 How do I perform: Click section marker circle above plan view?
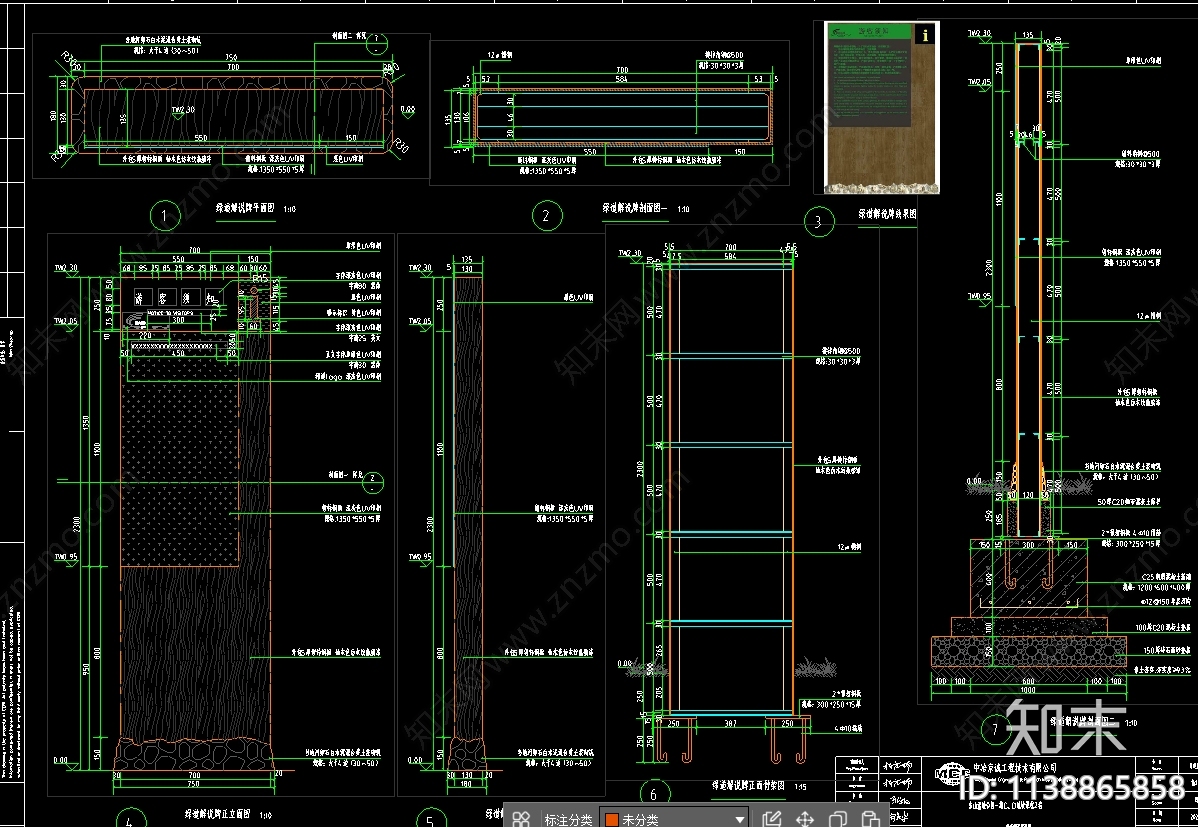pyautogui.click(x=375, y=43)
